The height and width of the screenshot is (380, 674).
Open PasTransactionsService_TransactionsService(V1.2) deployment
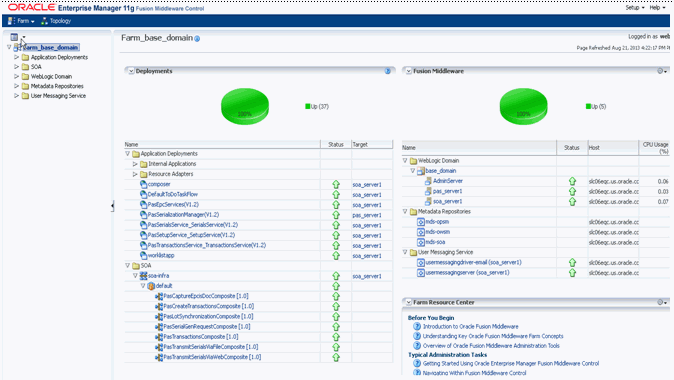207,245
